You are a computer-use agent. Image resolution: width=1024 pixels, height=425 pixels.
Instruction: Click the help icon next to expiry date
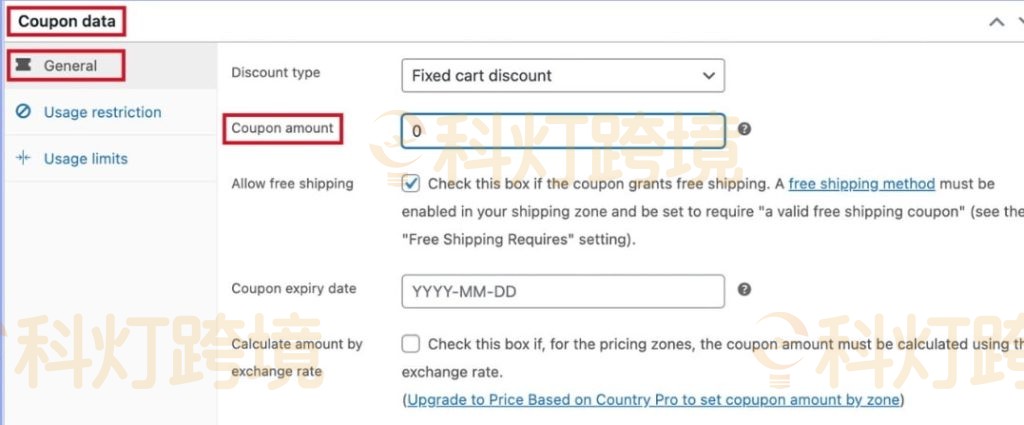tap(744, 289)
